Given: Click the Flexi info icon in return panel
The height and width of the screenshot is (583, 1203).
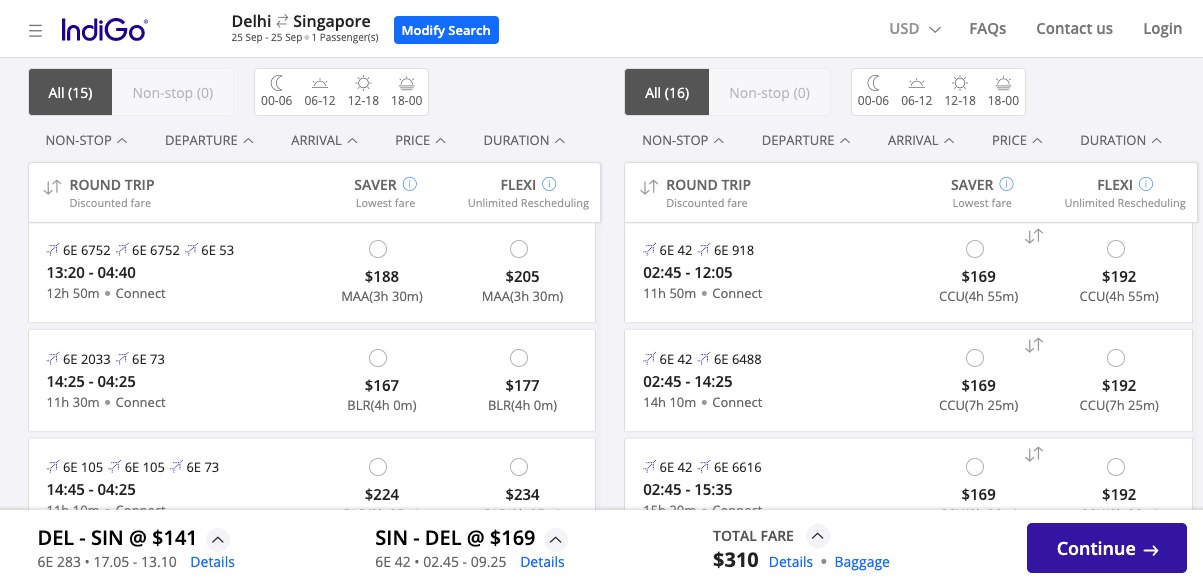Looking at the screenshot, I should point(1146,184).
